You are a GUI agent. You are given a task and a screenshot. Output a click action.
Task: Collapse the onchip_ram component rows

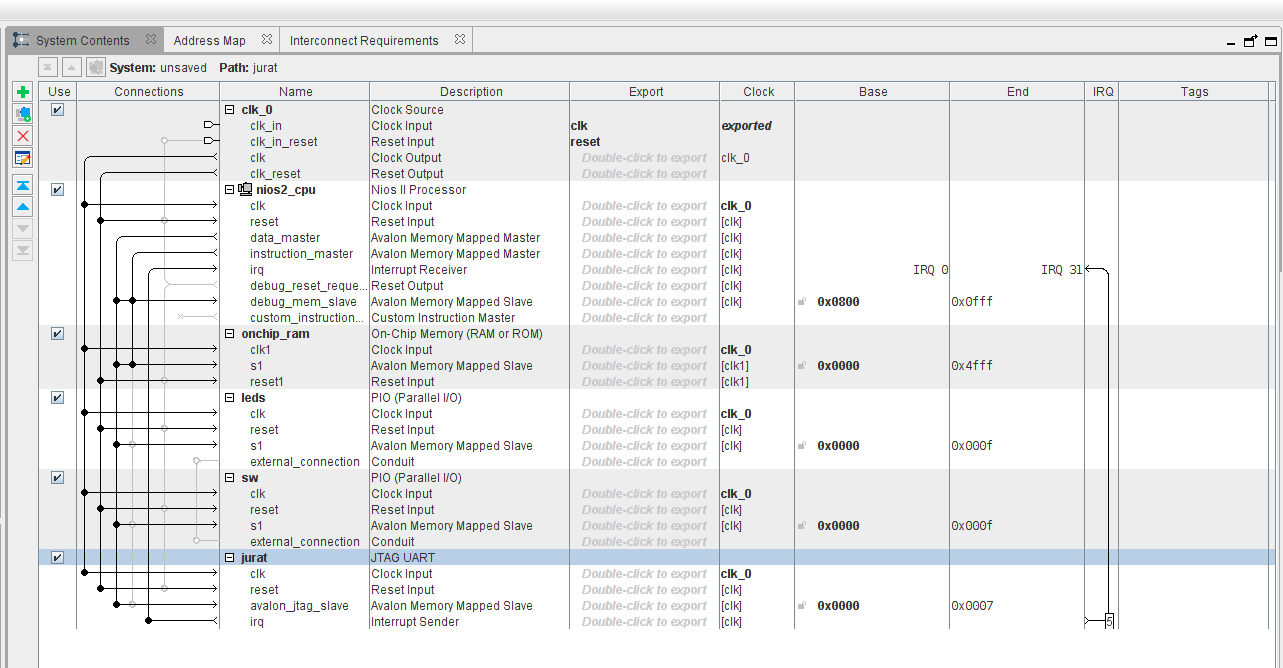[230, 334]
